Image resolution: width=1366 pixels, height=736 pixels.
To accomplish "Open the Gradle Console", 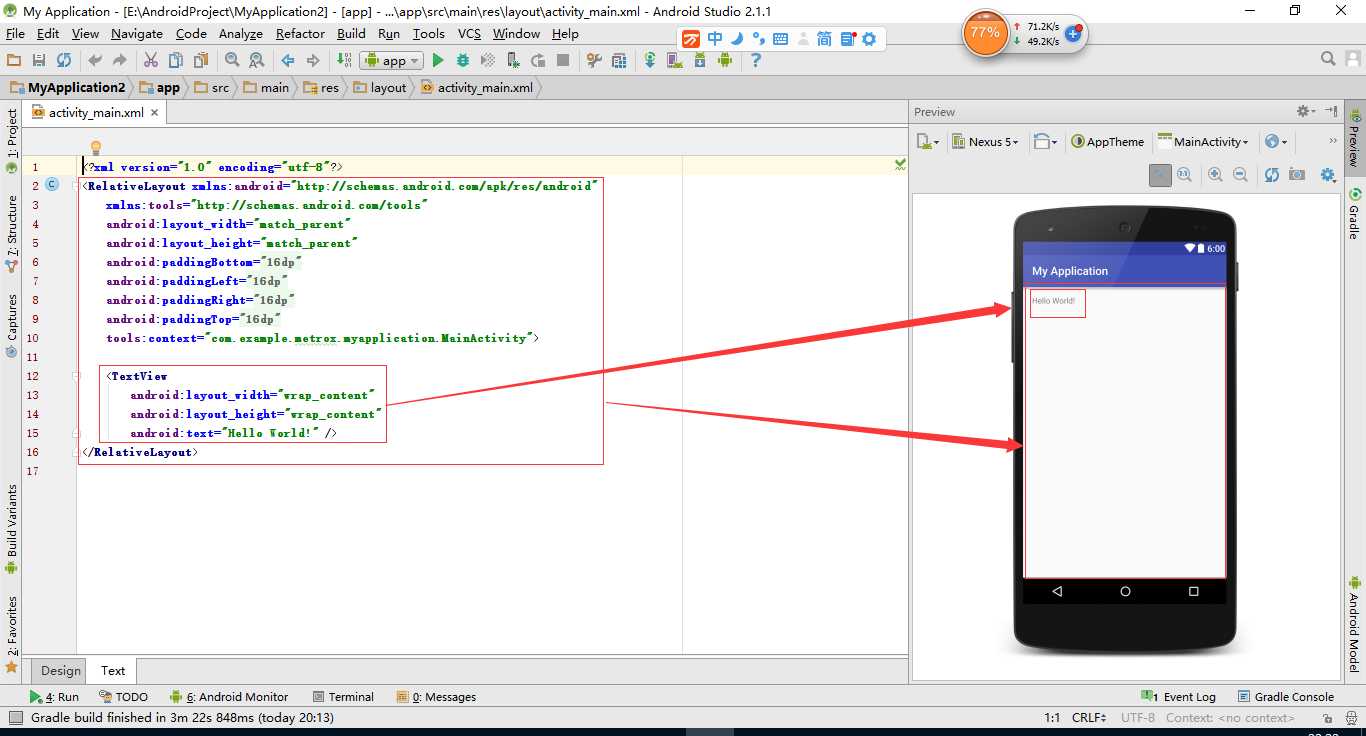I will (1286, 697).
